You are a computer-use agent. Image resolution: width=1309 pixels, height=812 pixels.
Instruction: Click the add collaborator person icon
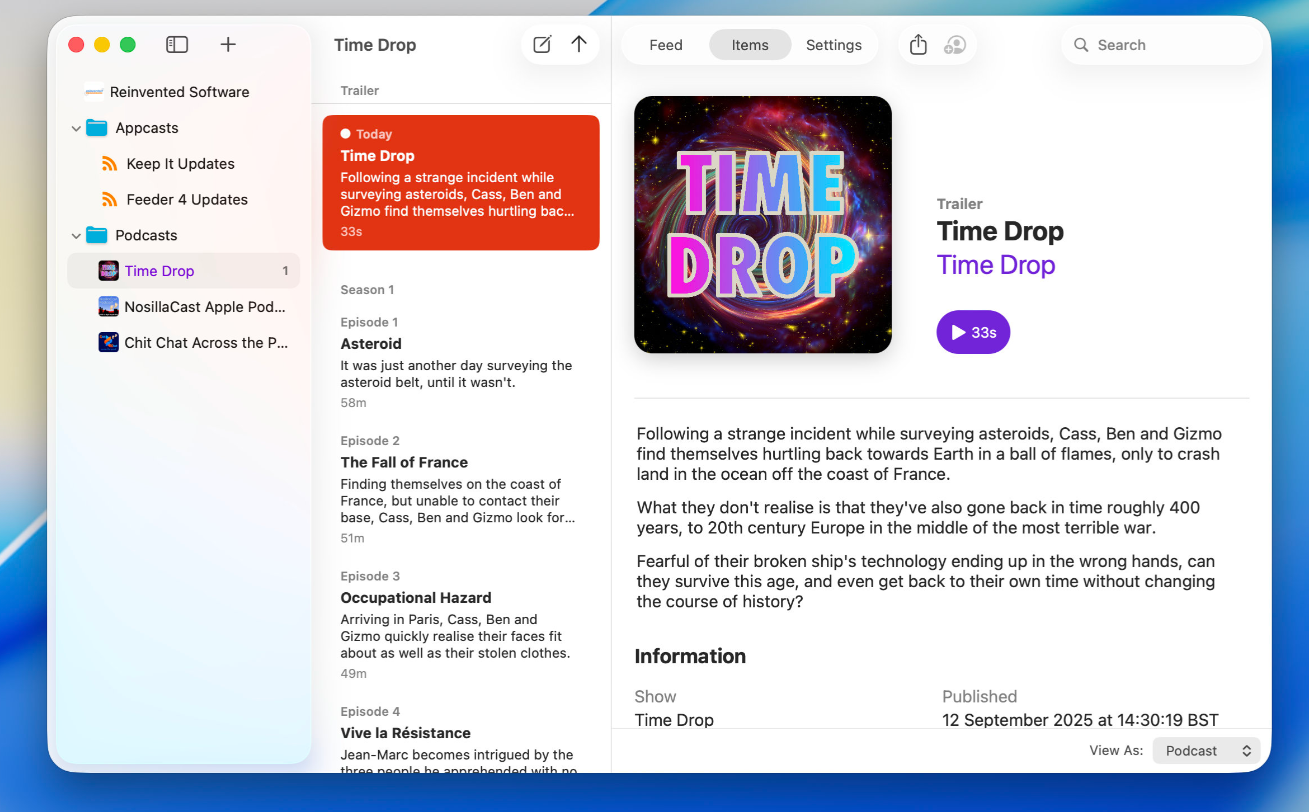point(955,45)
